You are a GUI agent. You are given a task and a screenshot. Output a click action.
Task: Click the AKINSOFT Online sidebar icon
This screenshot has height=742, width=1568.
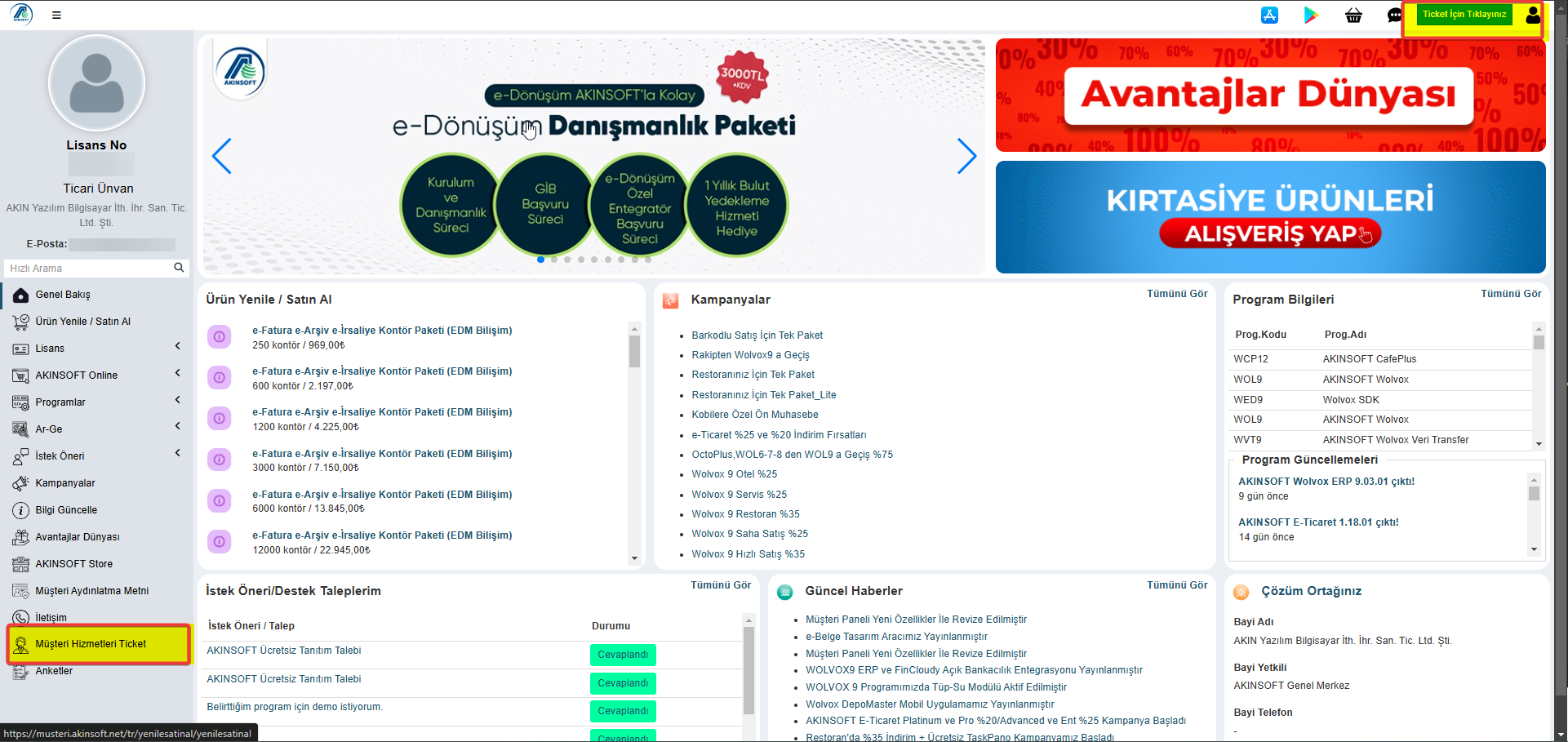point(21,375)
